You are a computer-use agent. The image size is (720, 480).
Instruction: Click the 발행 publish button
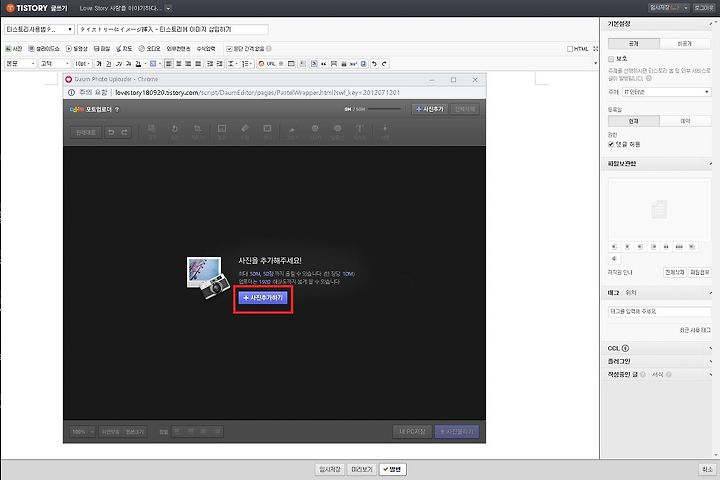(393, 469)
